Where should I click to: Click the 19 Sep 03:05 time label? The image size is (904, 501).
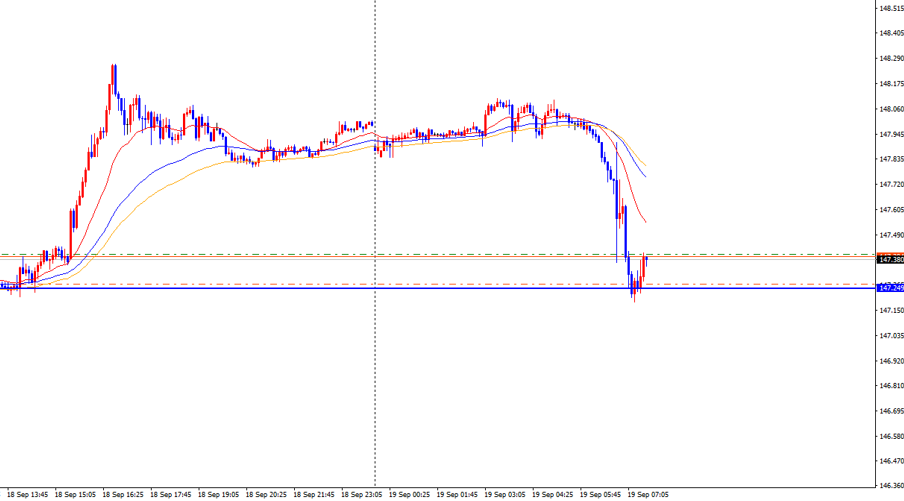[x=504, y=494]
